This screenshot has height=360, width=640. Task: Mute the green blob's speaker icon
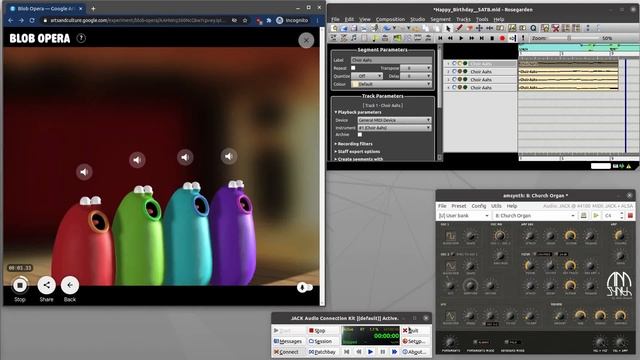[x=137, y=160]
